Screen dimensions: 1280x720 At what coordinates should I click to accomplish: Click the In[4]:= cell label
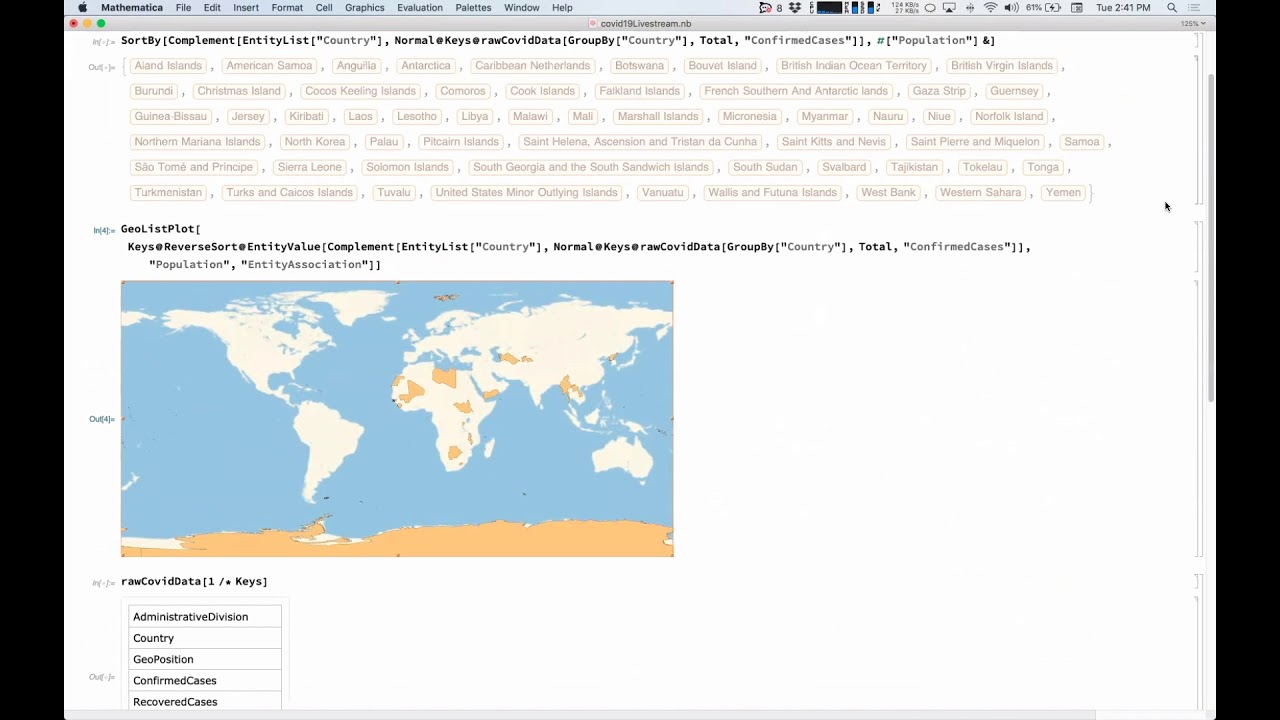(x=104, y=230)
